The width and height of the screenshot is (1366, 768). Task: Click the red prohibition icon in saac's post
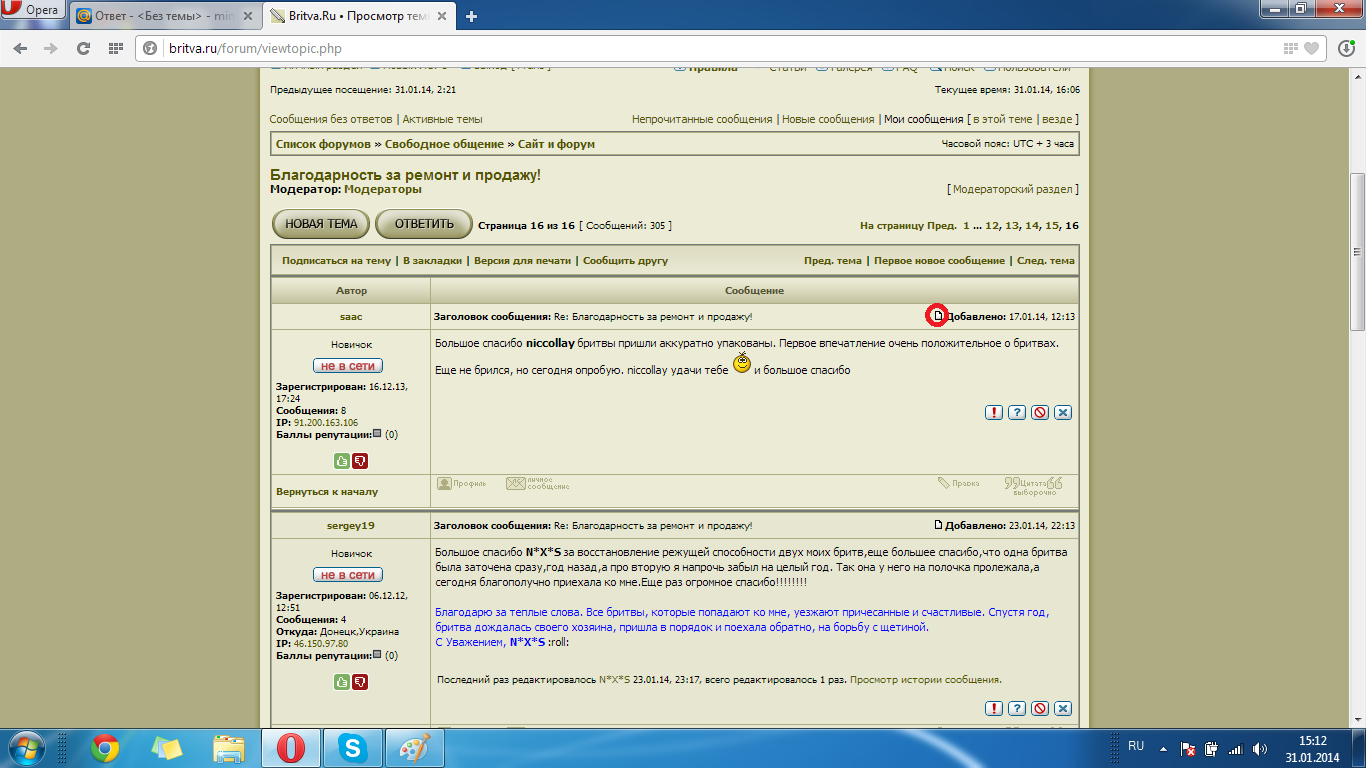coord(1040,412)
